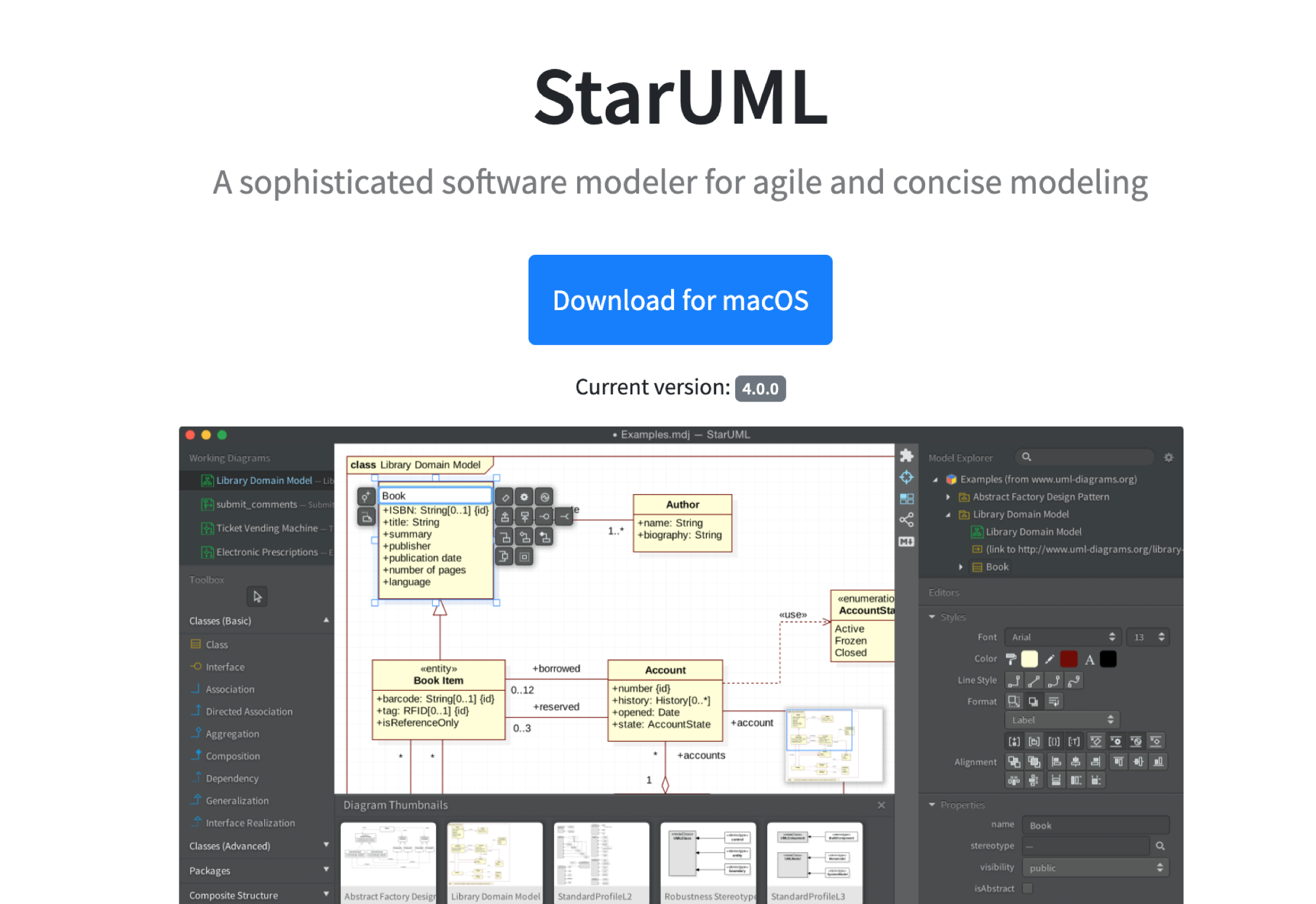Click the add note quick-edit button left of Book

[366, 517]
